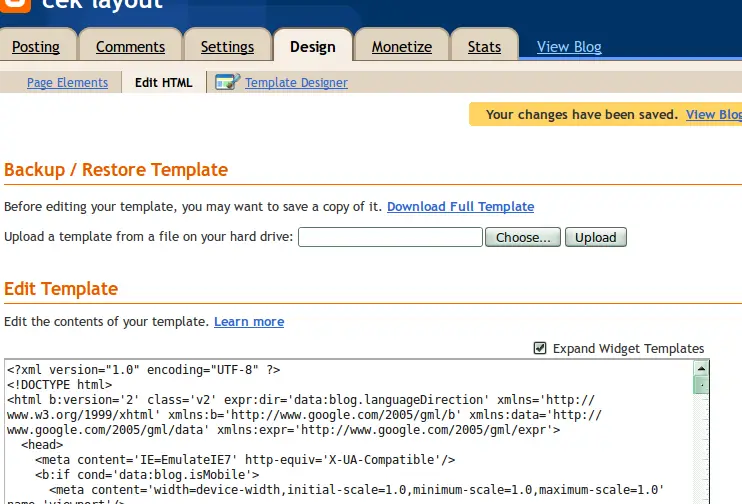Open the Page Elements sub-tab
Image resolution: width=742 pixels, height=504 pixels.
click(67, 82)
